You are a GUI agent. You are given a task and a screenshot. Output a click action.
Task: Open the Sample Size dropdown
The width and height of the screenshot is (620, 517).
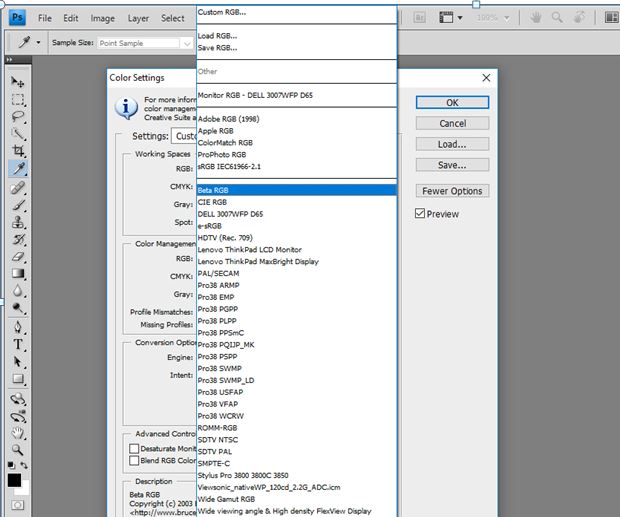(x=145, y=43)
